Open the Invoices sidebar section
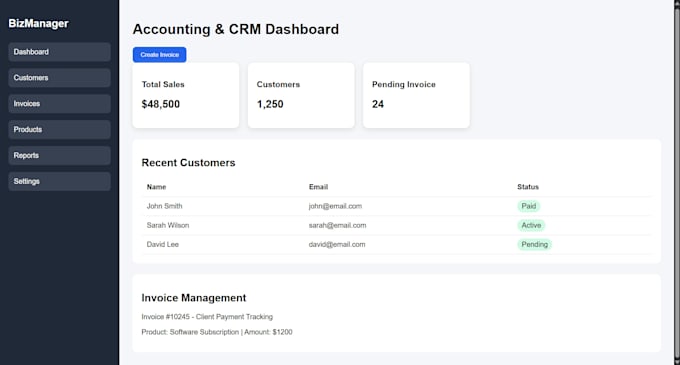680x365 pixels. coord(59,104)
